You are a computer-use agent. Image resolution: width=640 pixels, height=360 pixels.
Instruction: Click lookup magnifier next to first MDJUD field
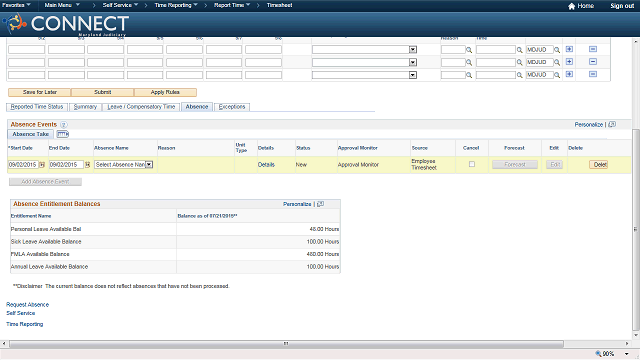[557, 50]
